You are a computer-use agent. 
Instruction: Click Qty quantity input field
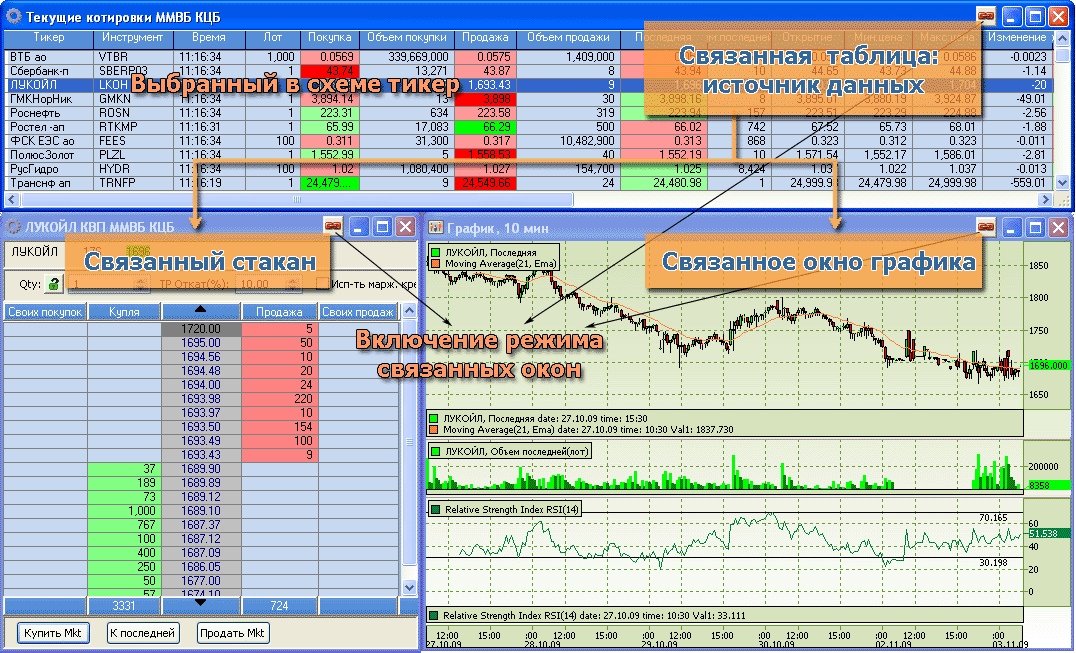coord(102,283)
